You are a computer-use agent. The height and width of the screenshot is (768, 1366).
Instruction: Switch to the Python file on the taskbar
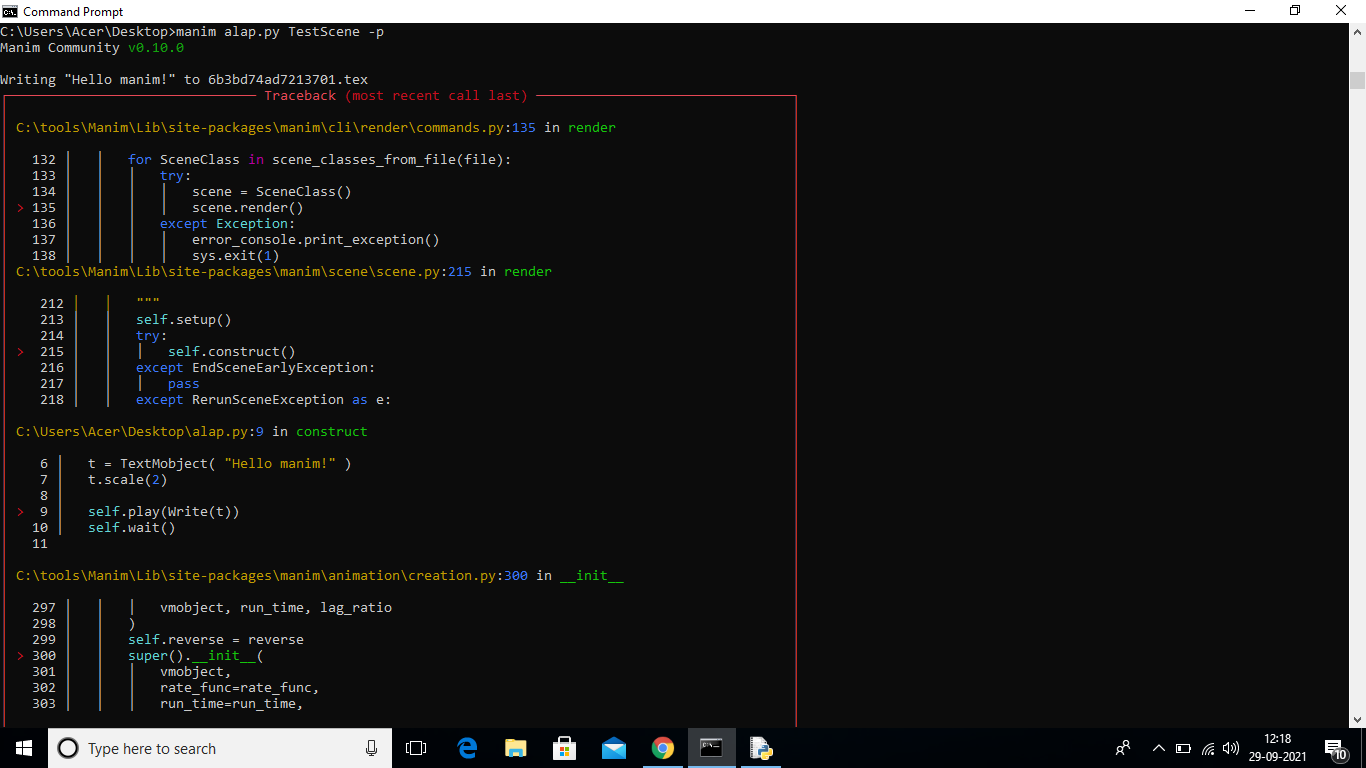pos(761,747)
